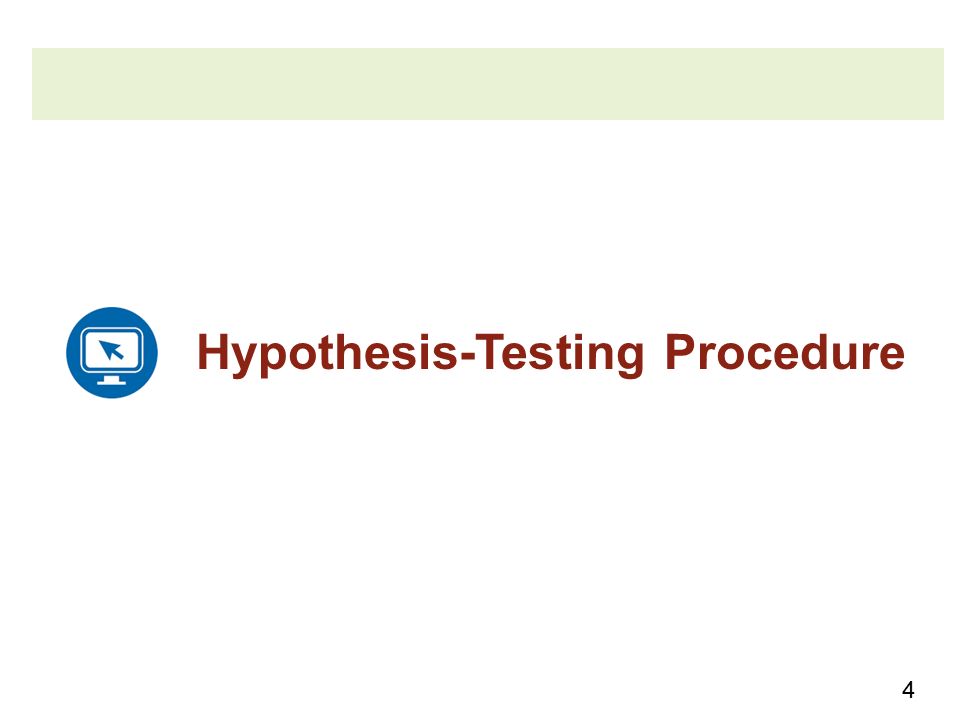Click the monitor base of blue icon

click(x=111, y=382)
